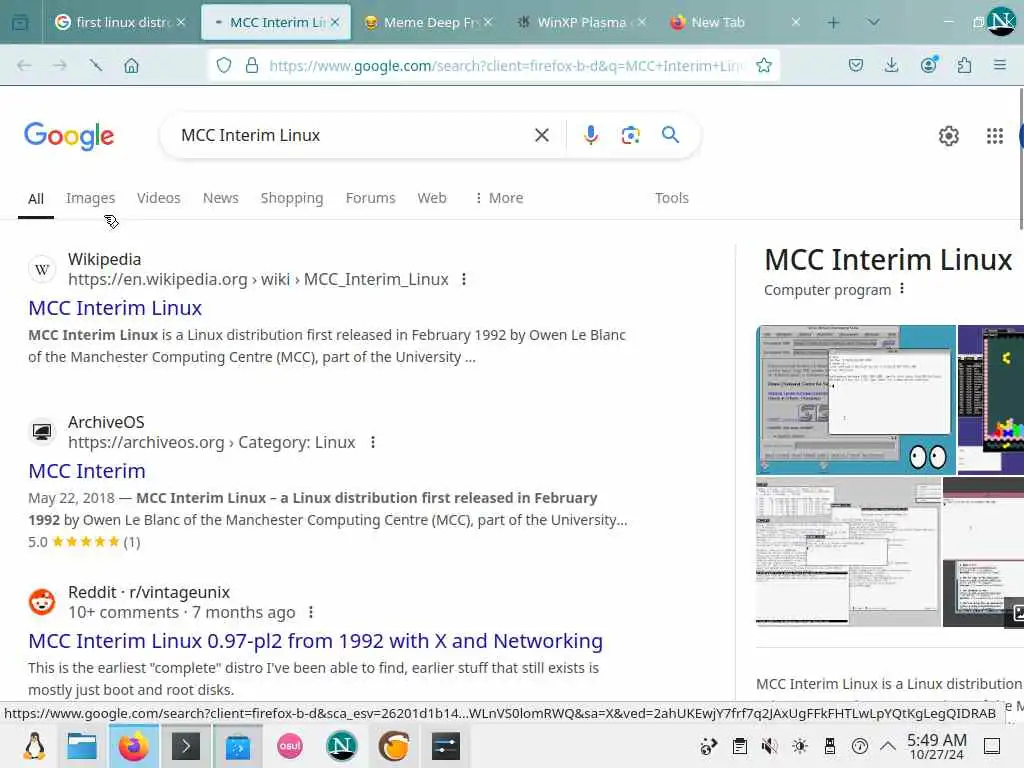The width and height of the screenshot is (1024, 768).
Task: Open Google quick settings gear
Action: [x=948, y=136]
